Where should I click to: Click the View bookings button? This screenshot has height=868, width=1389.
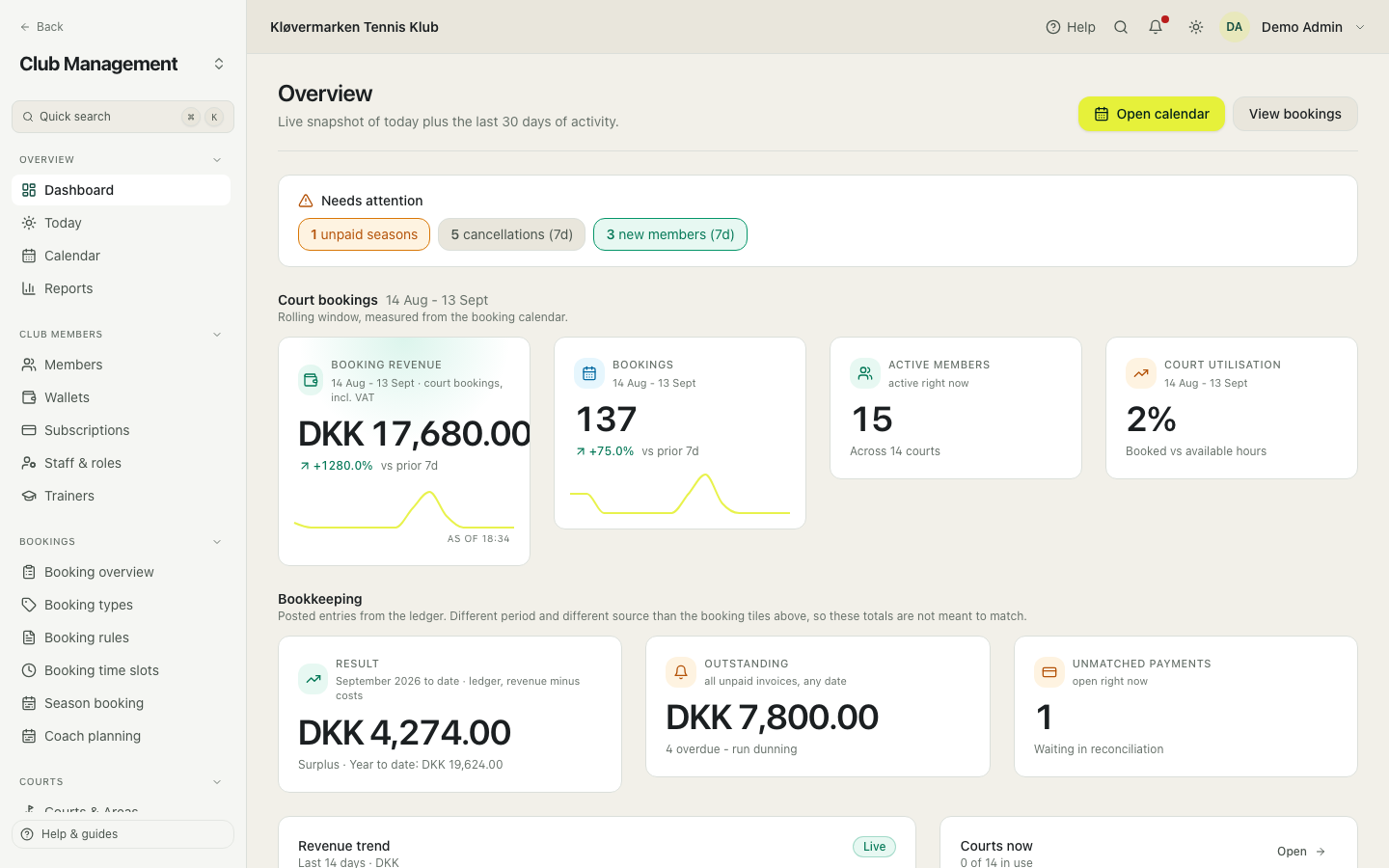click(x=1295, y=114)
